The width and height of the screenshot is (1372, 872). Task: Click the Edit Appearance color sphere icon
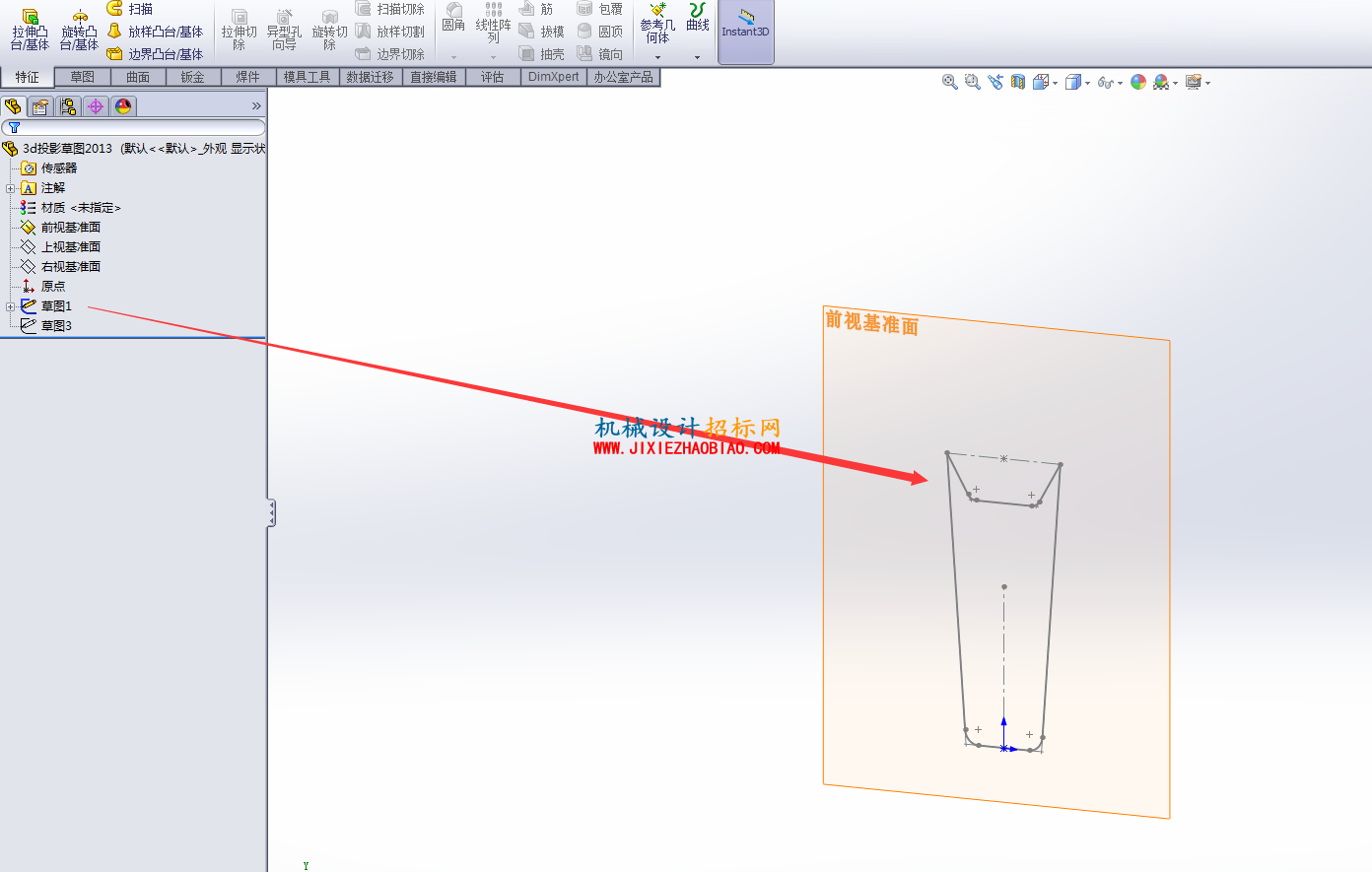pyautogui.click(x=1138, y=83)
